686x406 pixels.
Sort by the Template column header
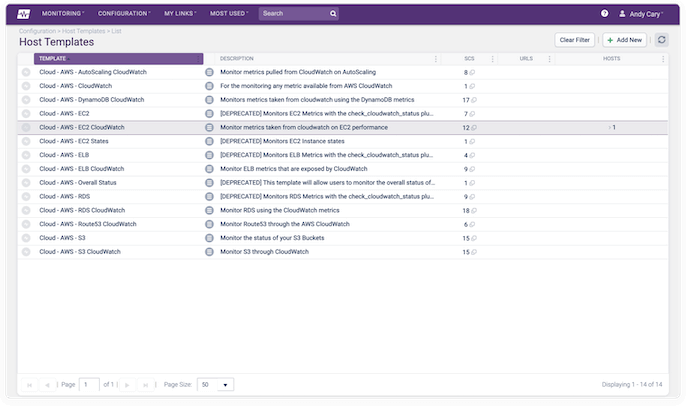pyautogui.click(x=110, y=59)
